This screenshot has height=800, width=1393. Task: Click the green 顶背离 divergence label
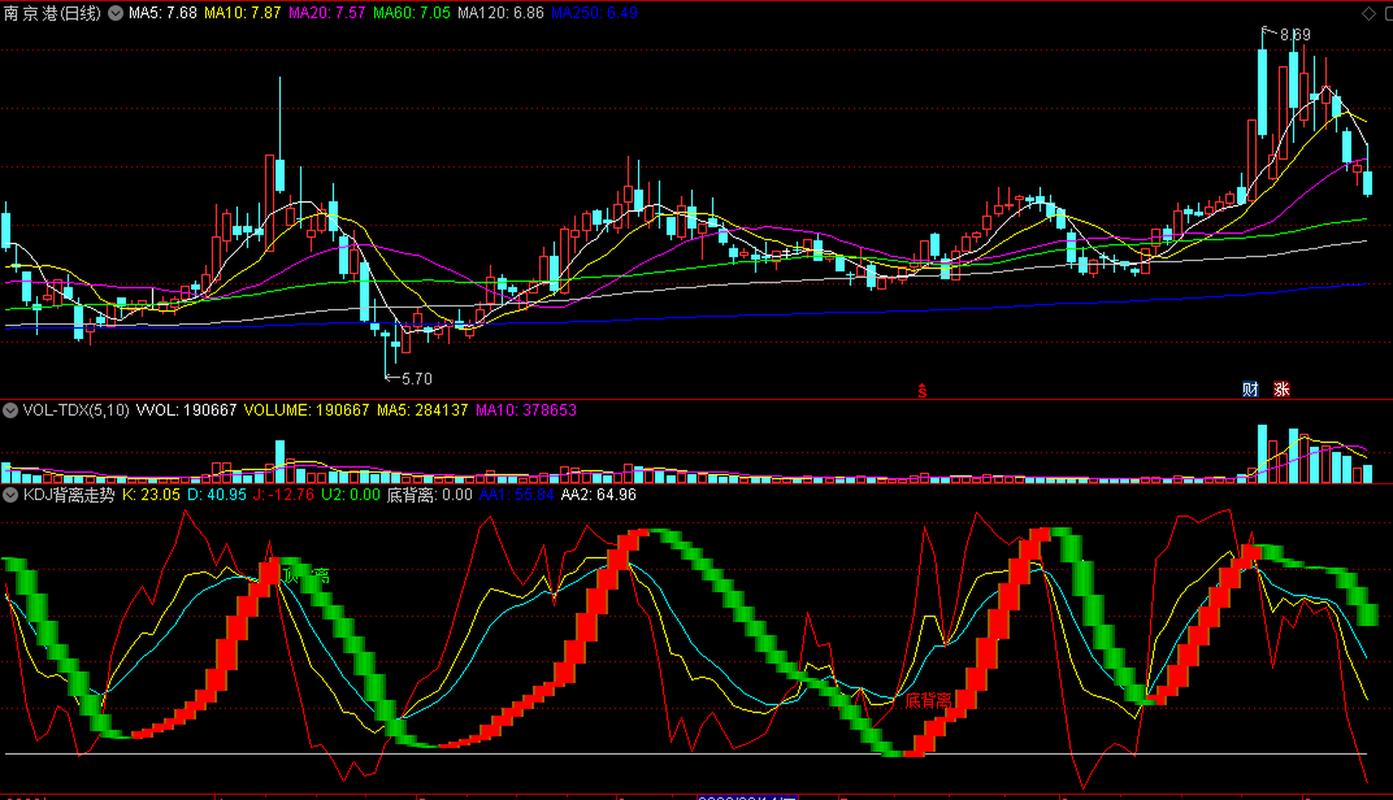(x=305, y=575)
